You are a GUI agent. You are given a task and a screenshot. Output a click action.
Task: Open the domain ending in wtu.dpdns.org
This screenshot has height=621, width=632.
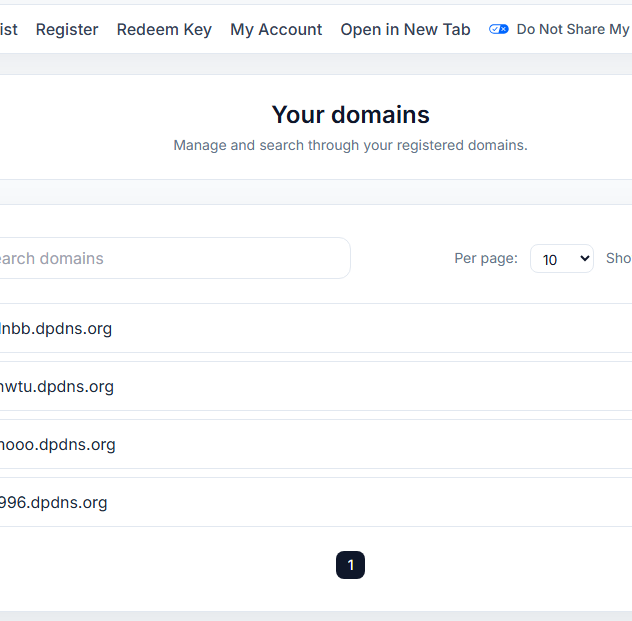(57, 386)
